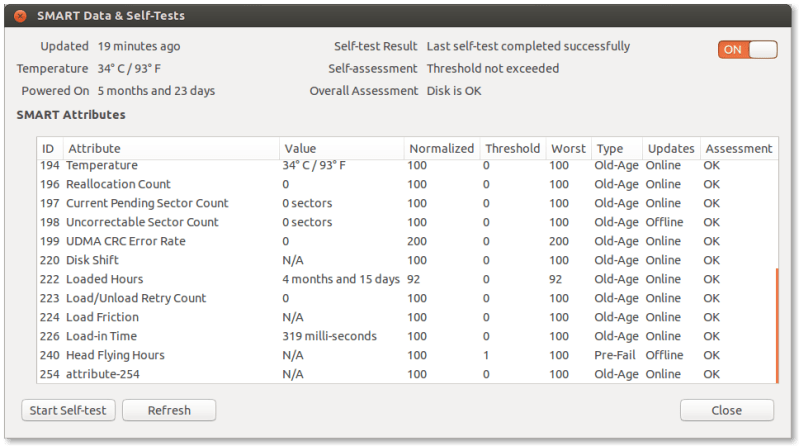Toggle the SMART ON switch off

(x=748, y=49)
